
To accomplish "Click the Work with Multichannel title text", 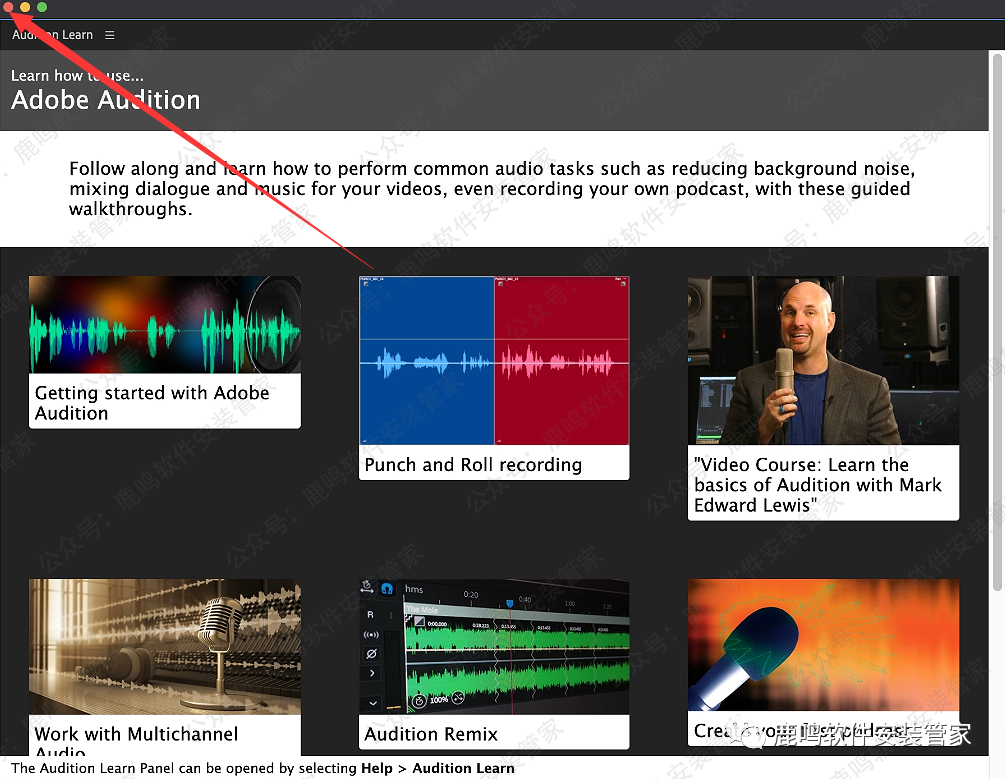I will [136, 733].
